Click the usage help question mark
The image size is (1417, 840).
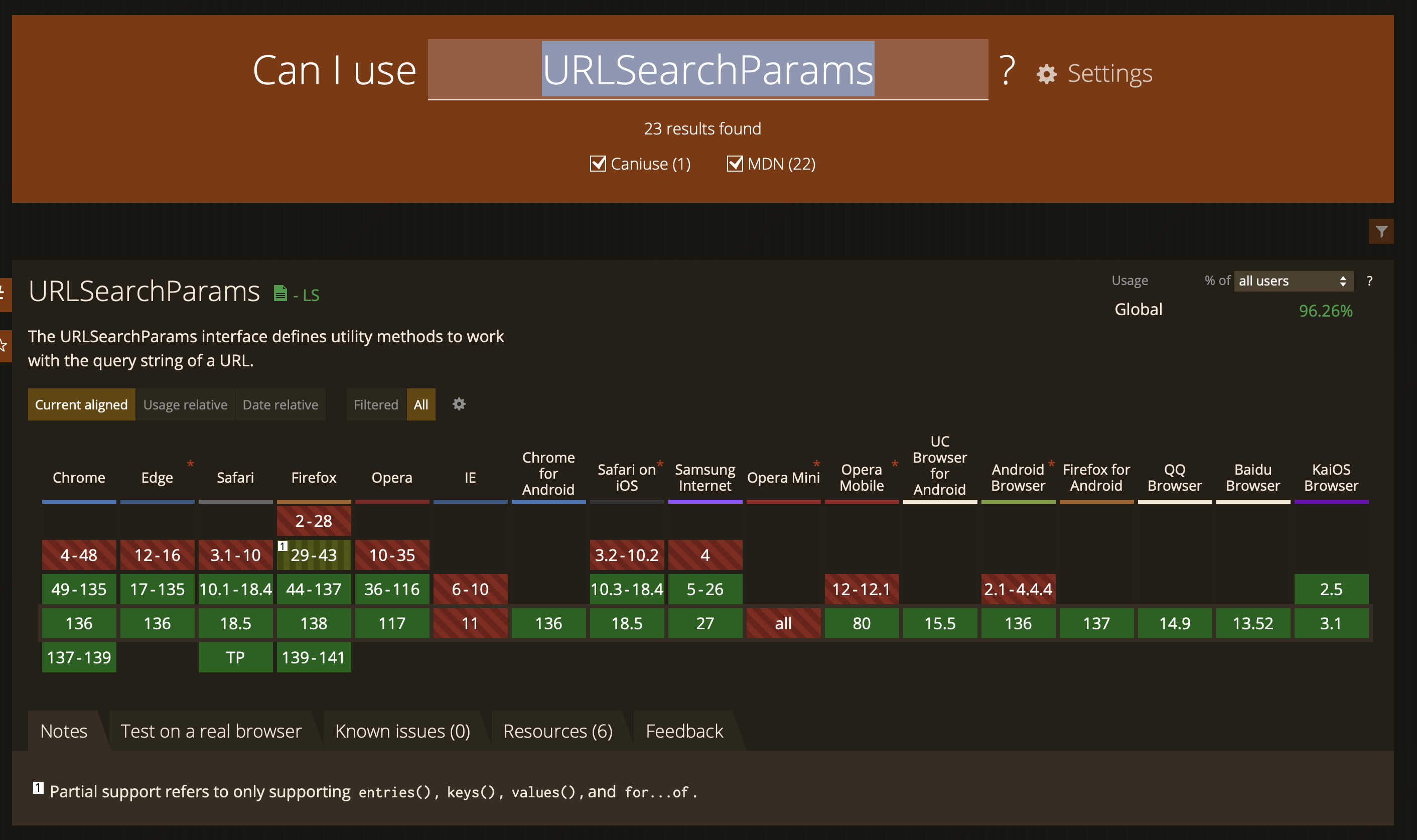click(x=1369, y=281)
